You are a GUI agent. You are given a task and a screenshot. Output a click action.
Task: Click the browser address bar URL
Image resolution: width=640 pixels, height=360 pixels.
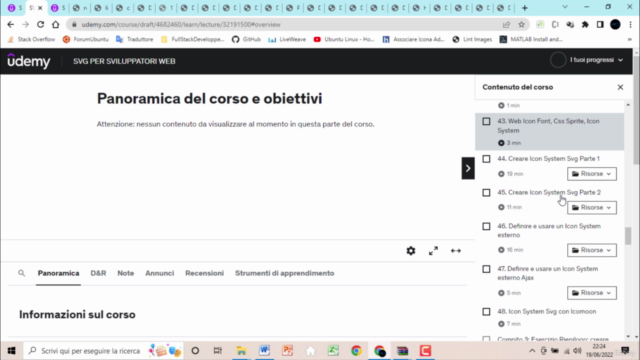(181, 24)
